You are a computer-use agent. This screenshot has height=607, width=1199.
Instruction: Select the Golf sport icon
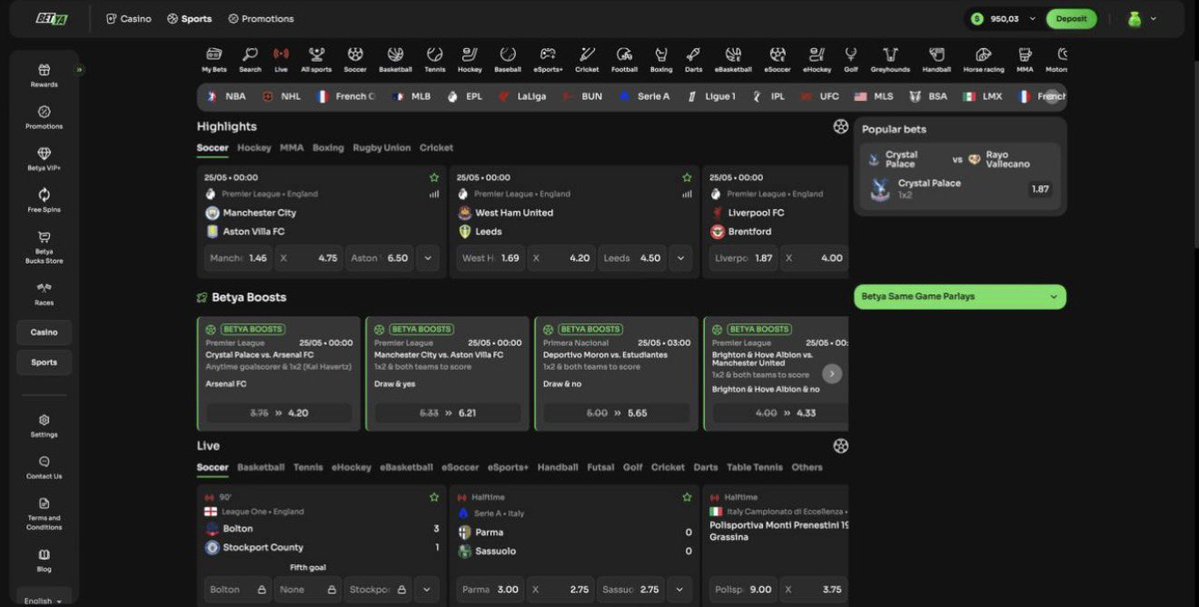(x=850, y=60)
